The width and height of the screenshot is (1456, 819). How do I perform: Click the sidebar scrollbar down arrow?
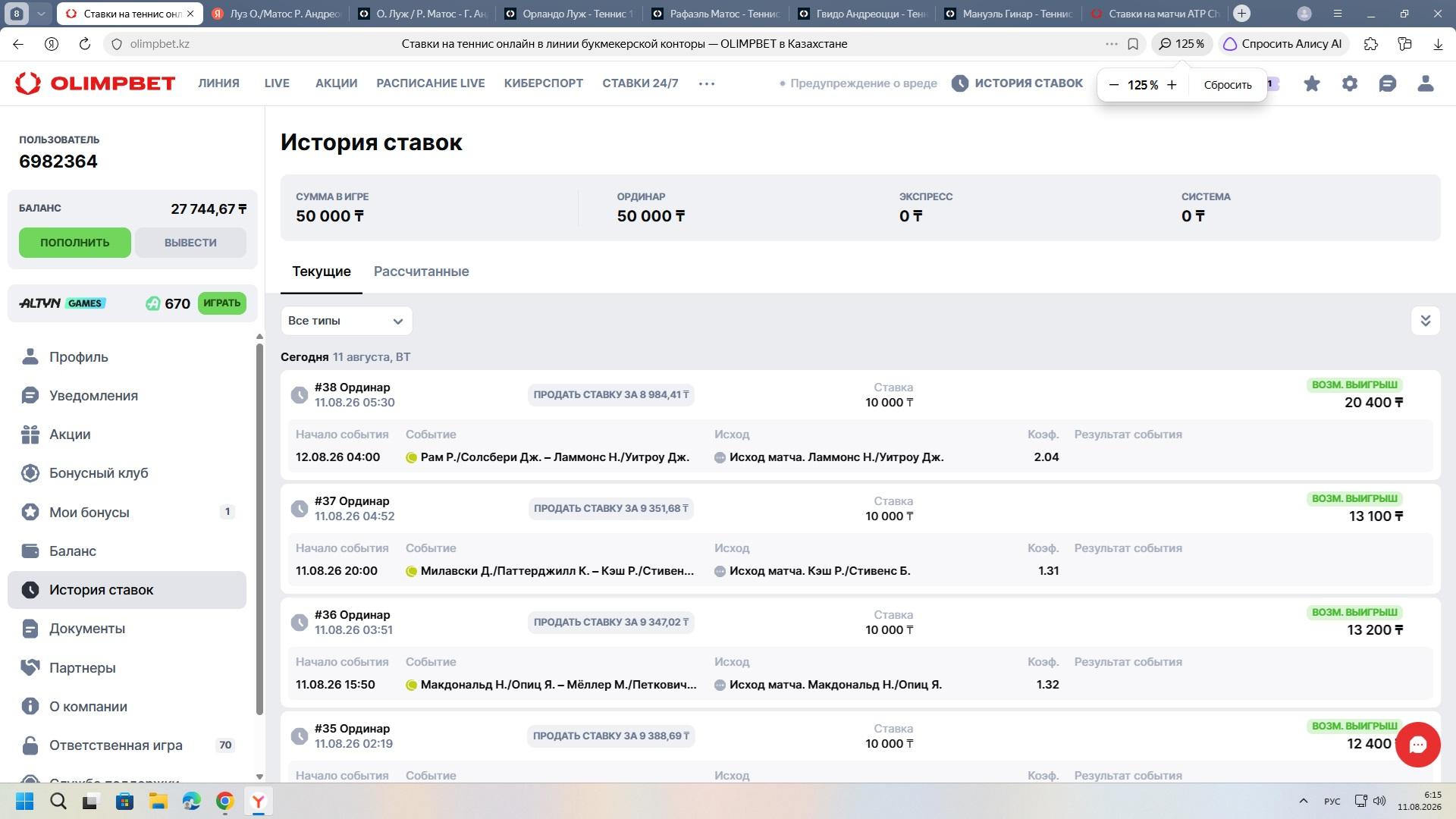(x=259, y=777)
